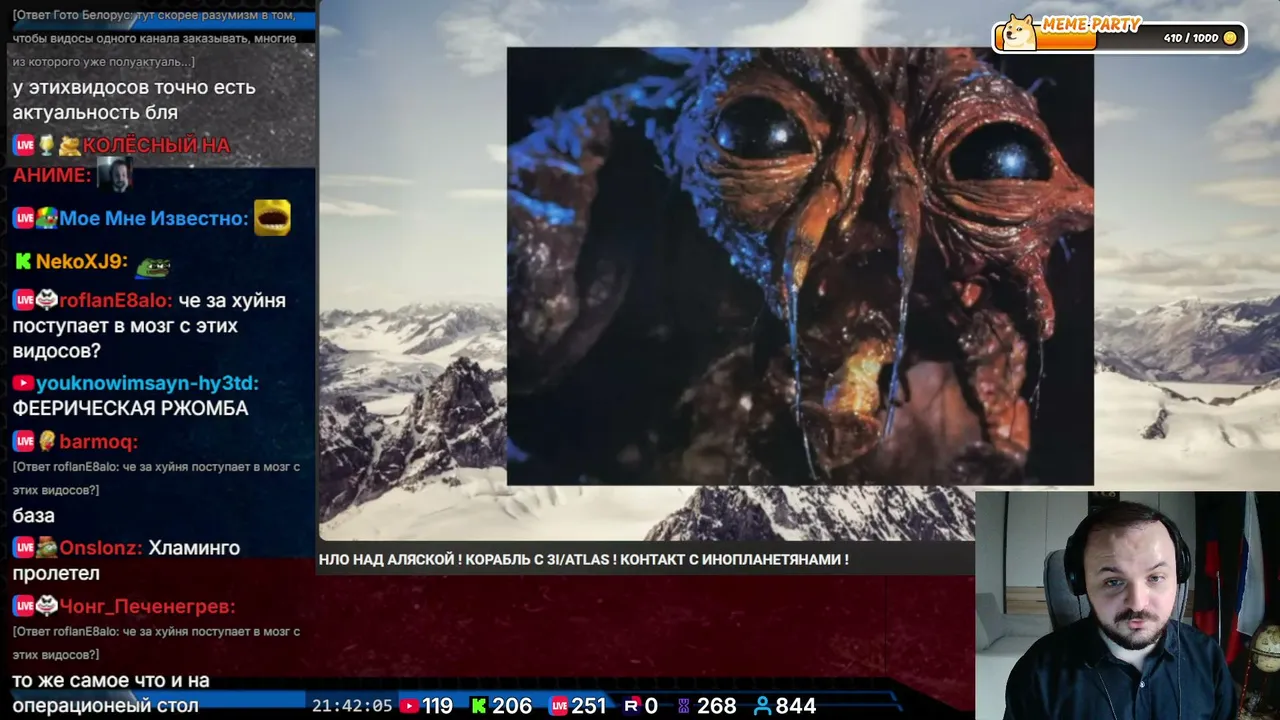
Task: Click the Doge icon in Meme Party widget
Action: coord(1019,33)
